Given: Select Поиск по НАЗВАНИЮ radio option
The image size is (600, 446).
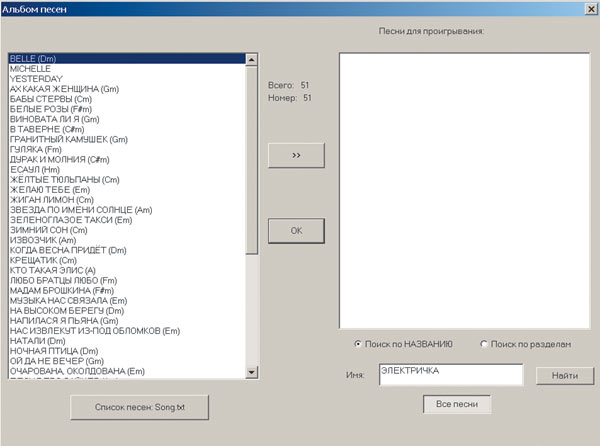Looking at the screenshot, I should pyautogui.click(x=359, y=344).
